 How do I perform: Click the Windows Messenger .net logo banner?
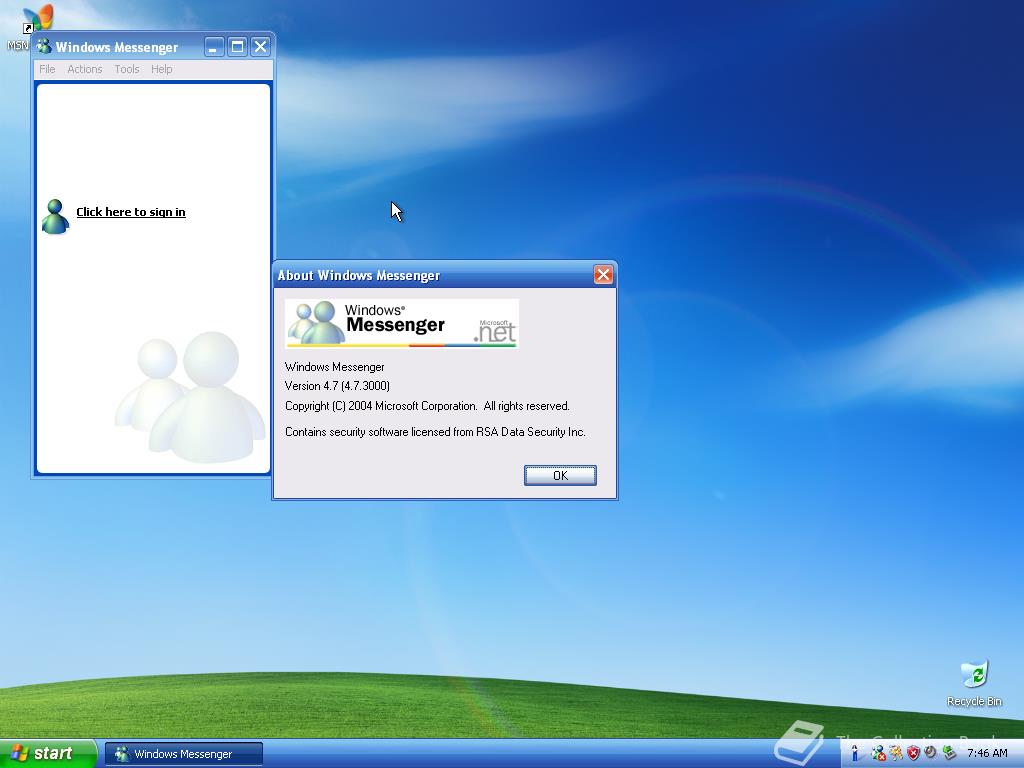(402, 323)
